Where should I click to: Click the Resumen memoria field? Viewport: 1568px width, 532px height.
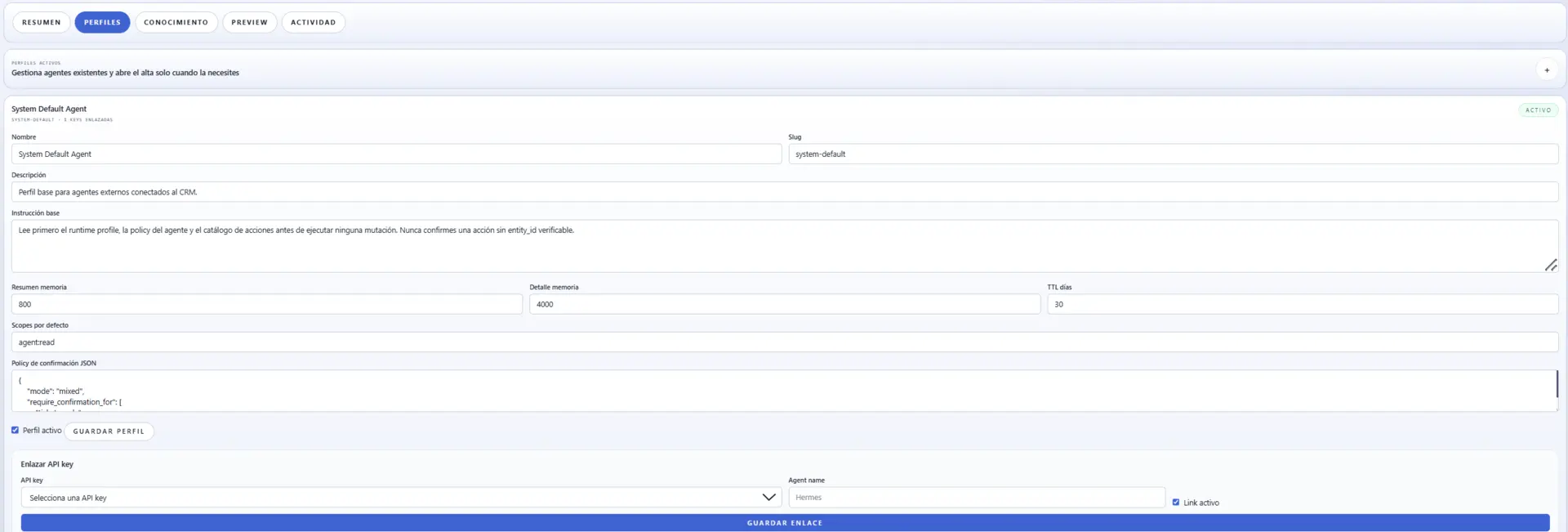[x=267, y=304]
